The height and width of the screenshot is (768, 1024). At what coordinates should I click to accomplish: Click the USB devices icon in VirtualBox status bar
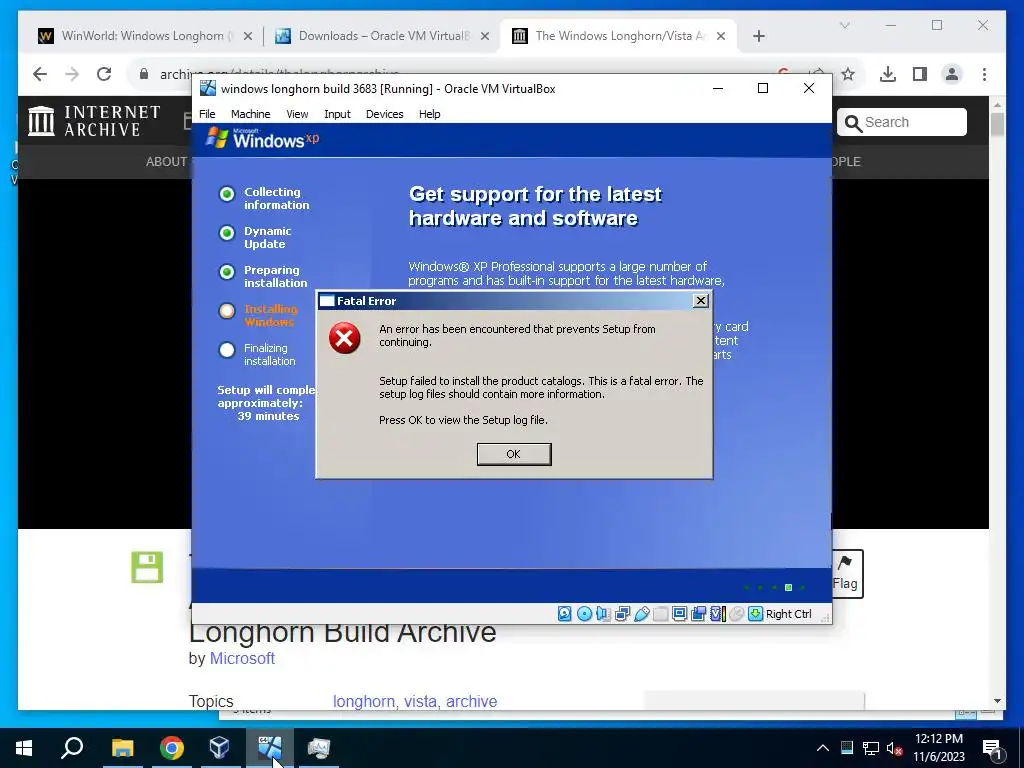pyautogui.click(x=641, y=614)
